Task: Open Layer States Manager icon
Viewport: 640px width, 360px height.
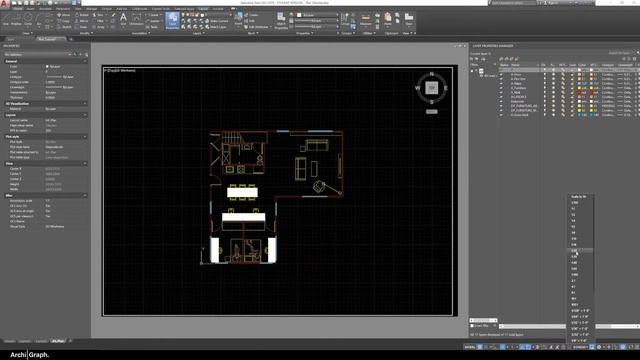Action: point(484,59)
